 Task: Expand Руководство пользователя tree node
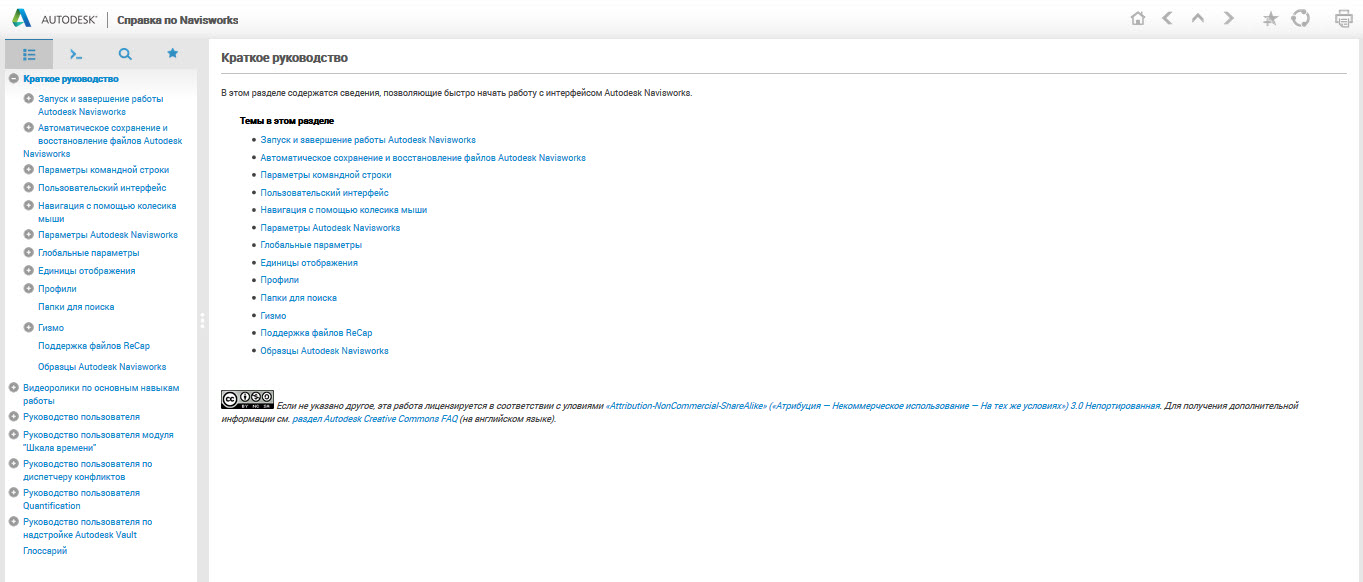14,416
